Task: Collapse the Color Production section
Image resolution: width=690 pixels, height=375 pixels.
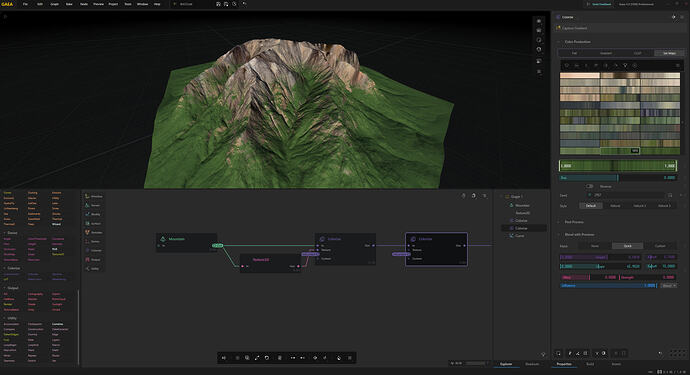Action: click(x=559, y=42)
